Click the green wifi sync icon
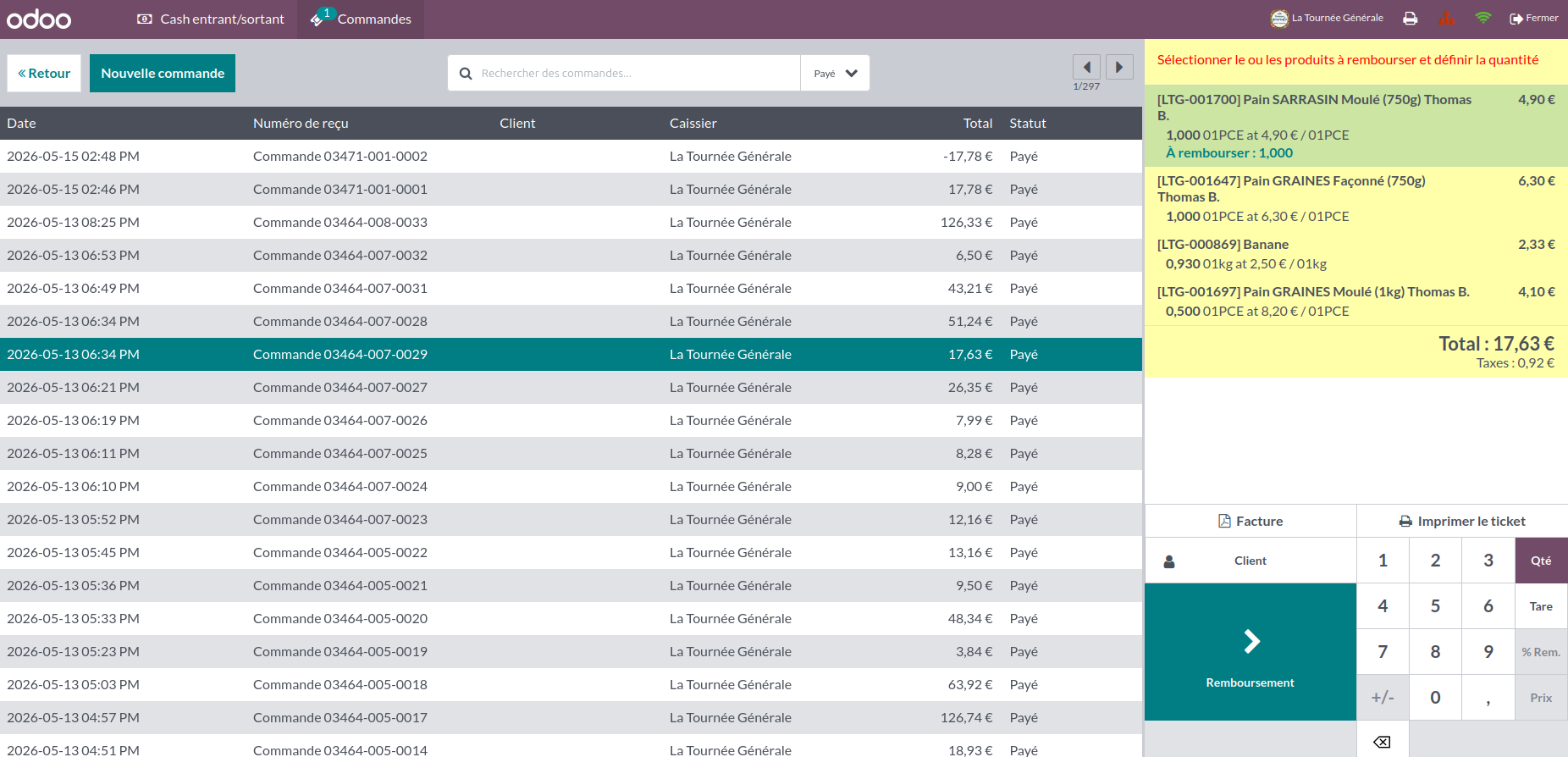Viewport: 1568px width, 757px height. (1483, 18)
